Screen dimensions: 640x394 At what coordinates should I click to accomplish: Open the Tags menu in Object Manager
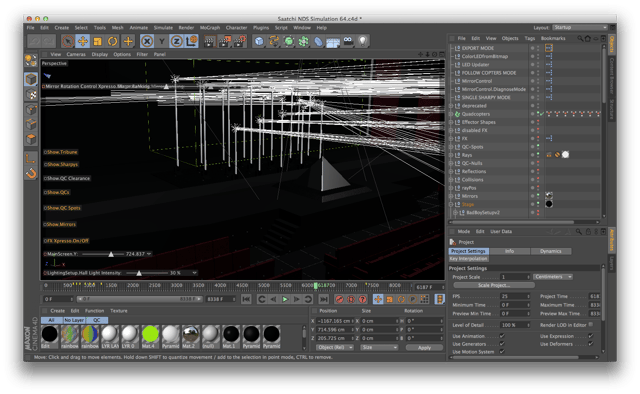coord(529,38)
